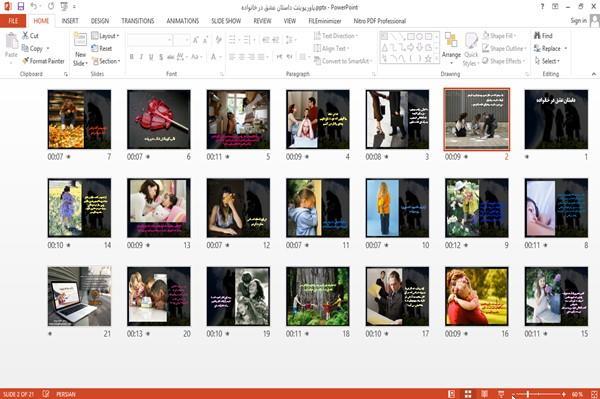This screenshot has width=600, height=399.
Task: Click Sign in link
Action: coord(578,21)
